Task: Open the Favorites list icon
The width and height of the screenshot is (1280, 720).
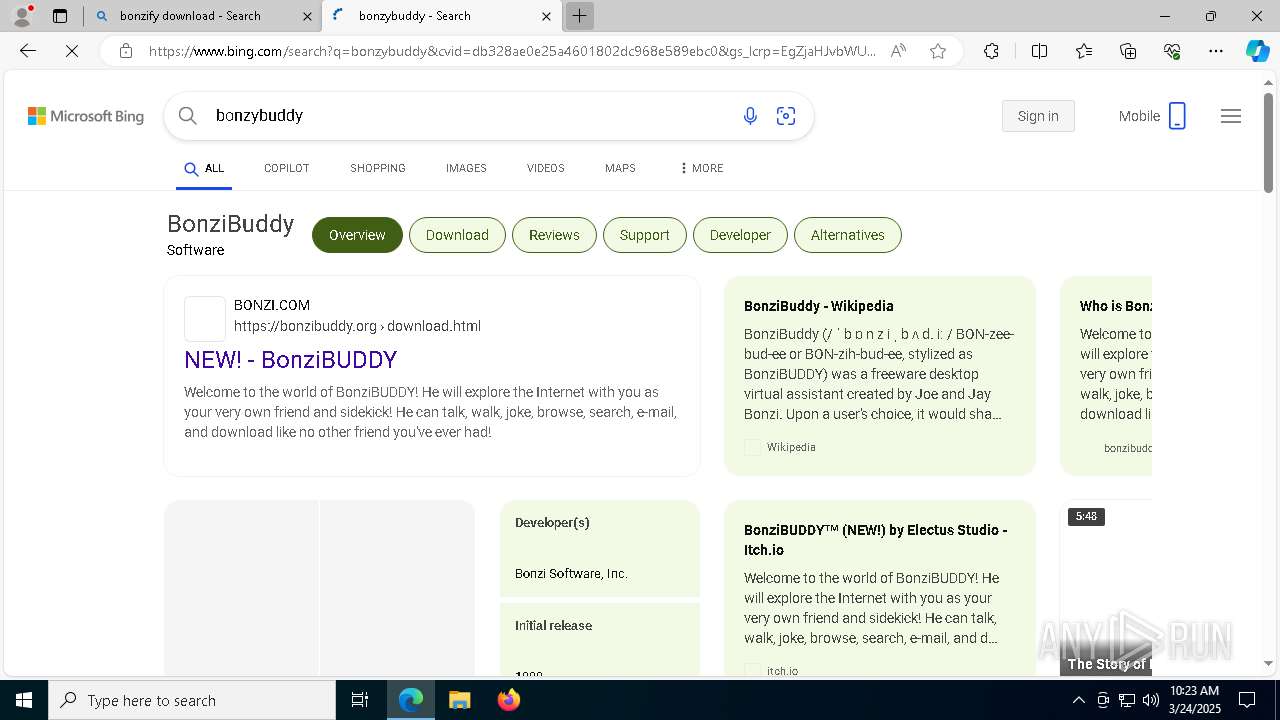Action: tap(1084, 51)
